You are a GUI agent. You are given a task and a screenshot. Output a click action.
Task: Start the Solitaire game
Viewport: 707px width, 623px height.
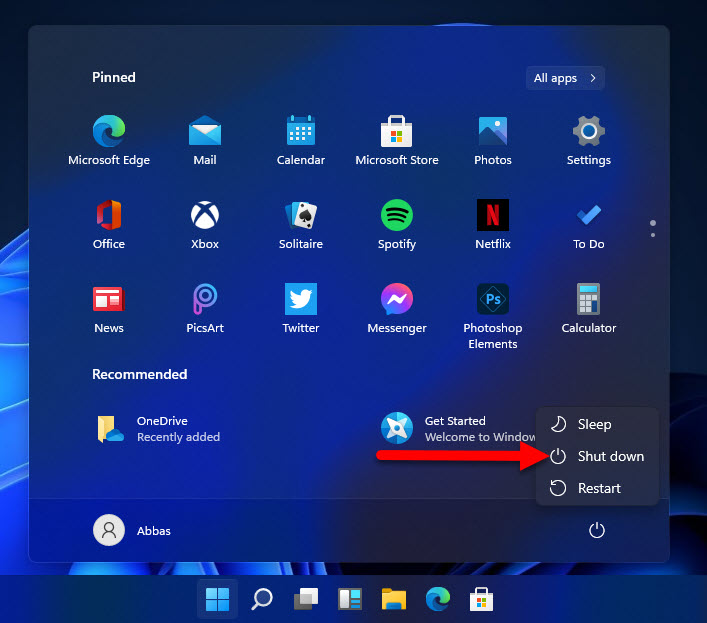[301, 224]
